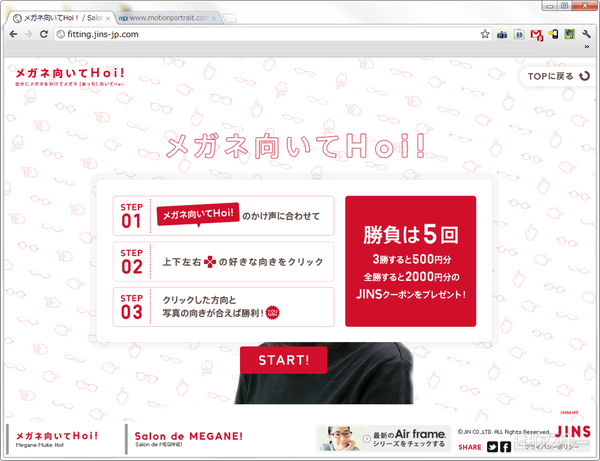
Task: Click the JINS logo in the footer
Action: tap(572, 432)
